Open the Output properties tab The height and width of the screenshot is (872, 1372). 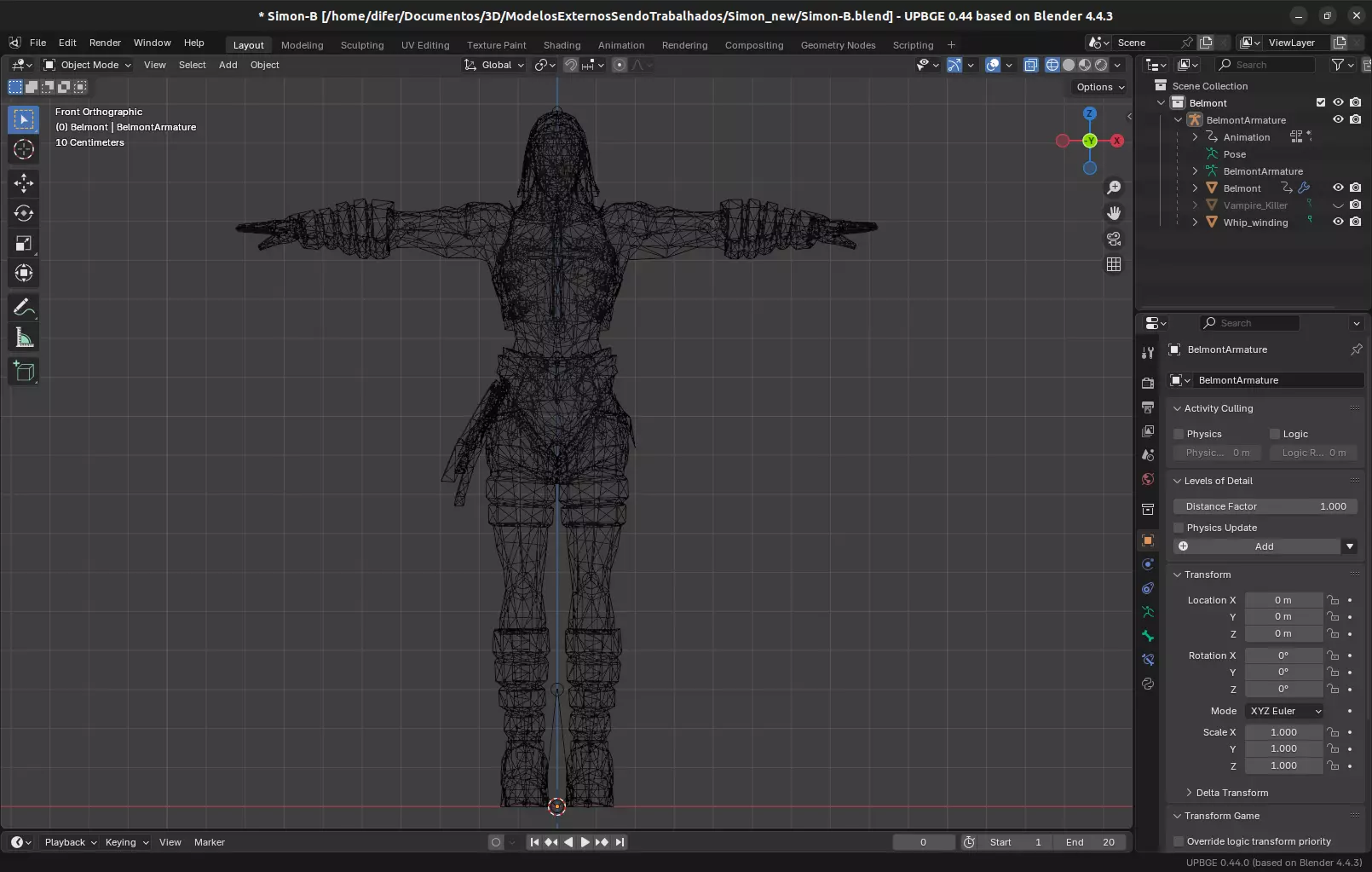(x=1148, y=407)
